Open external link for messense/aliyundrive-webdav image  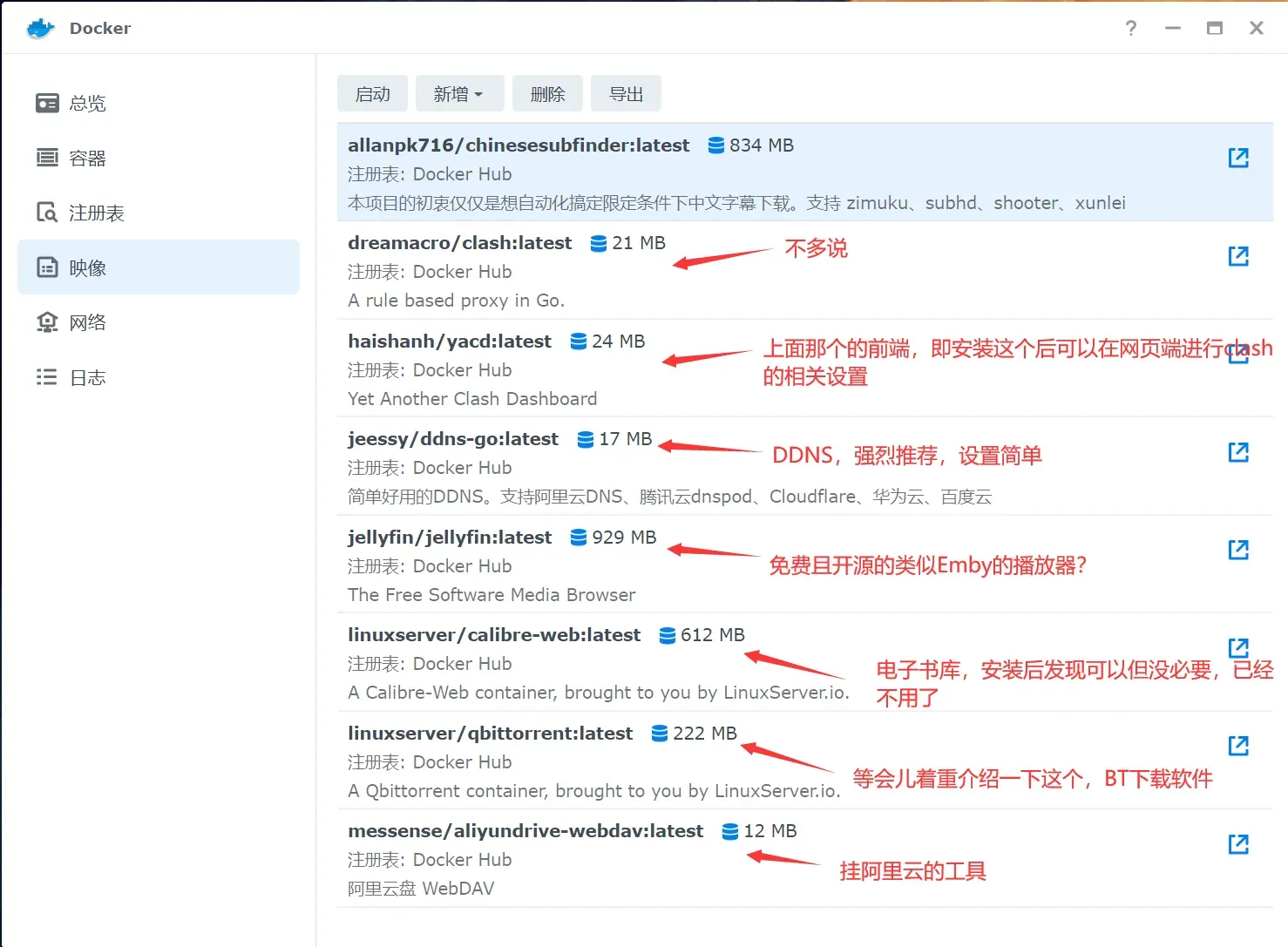[x=1238, y=844]
